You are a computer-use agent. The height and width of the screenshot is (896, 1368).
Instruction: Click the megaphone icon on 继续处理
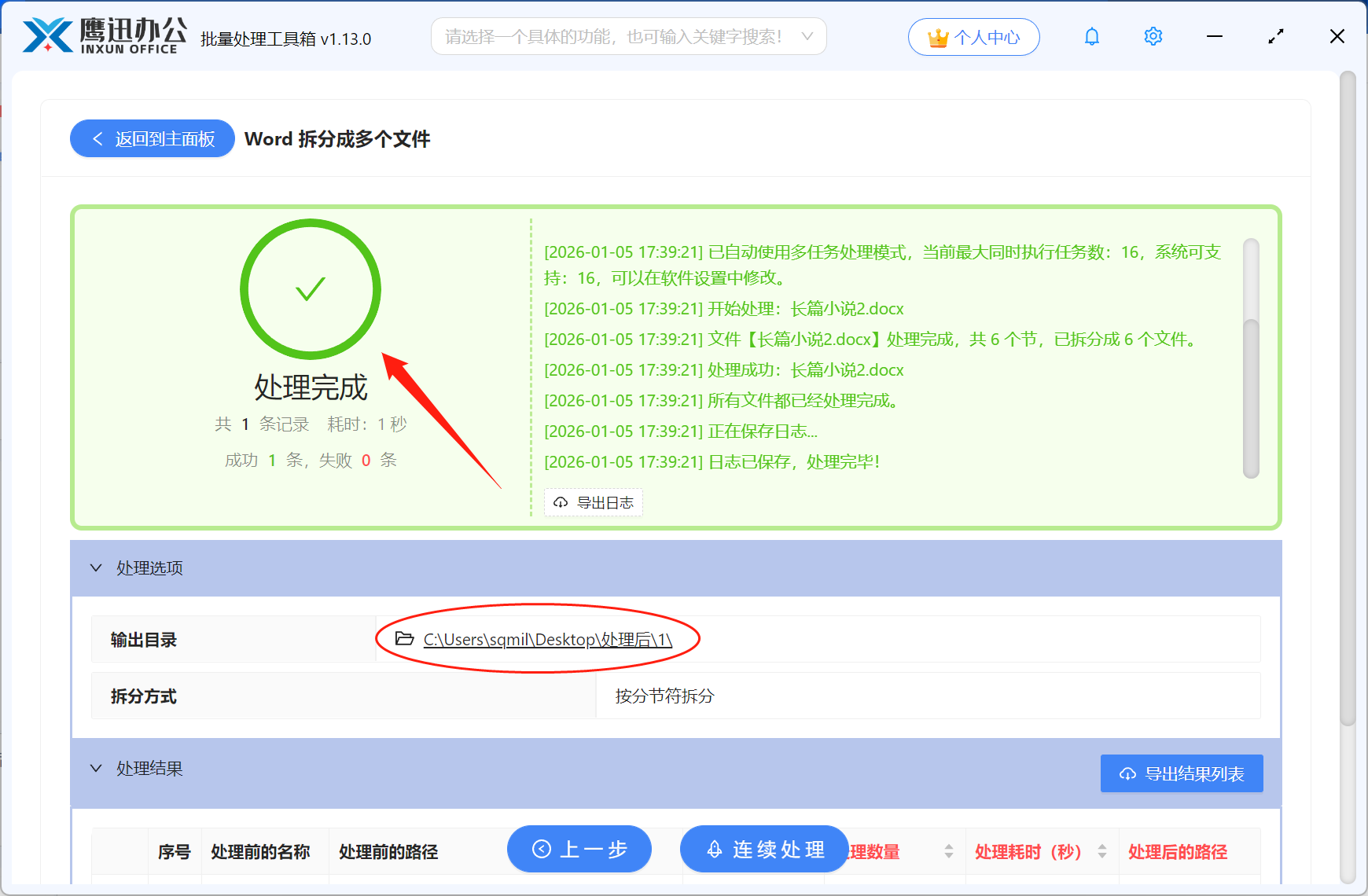click(714, 850)
